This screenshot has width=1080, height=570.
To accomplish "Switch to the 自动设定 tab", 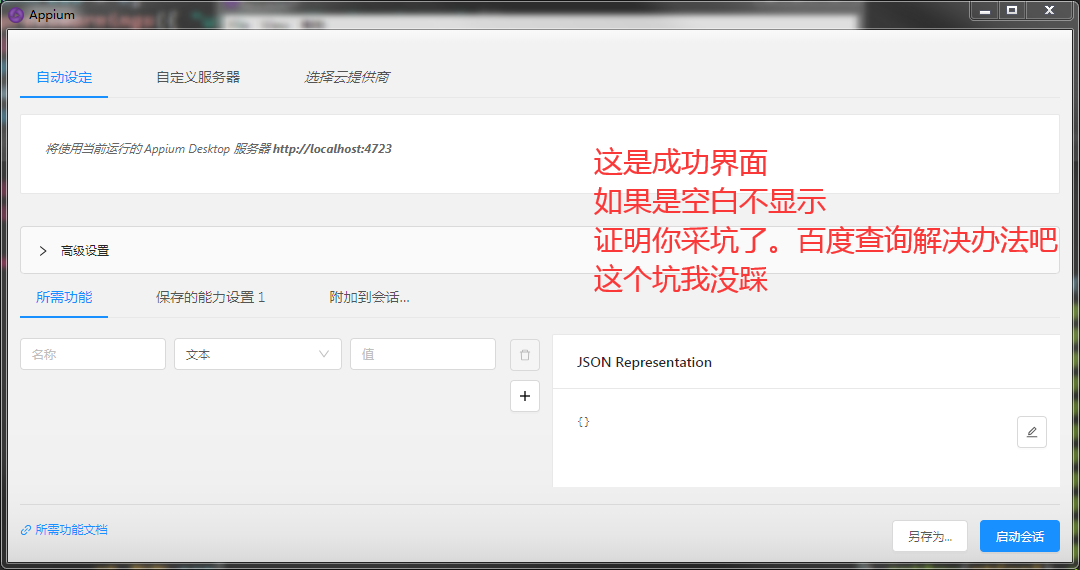I will (64, 77).
